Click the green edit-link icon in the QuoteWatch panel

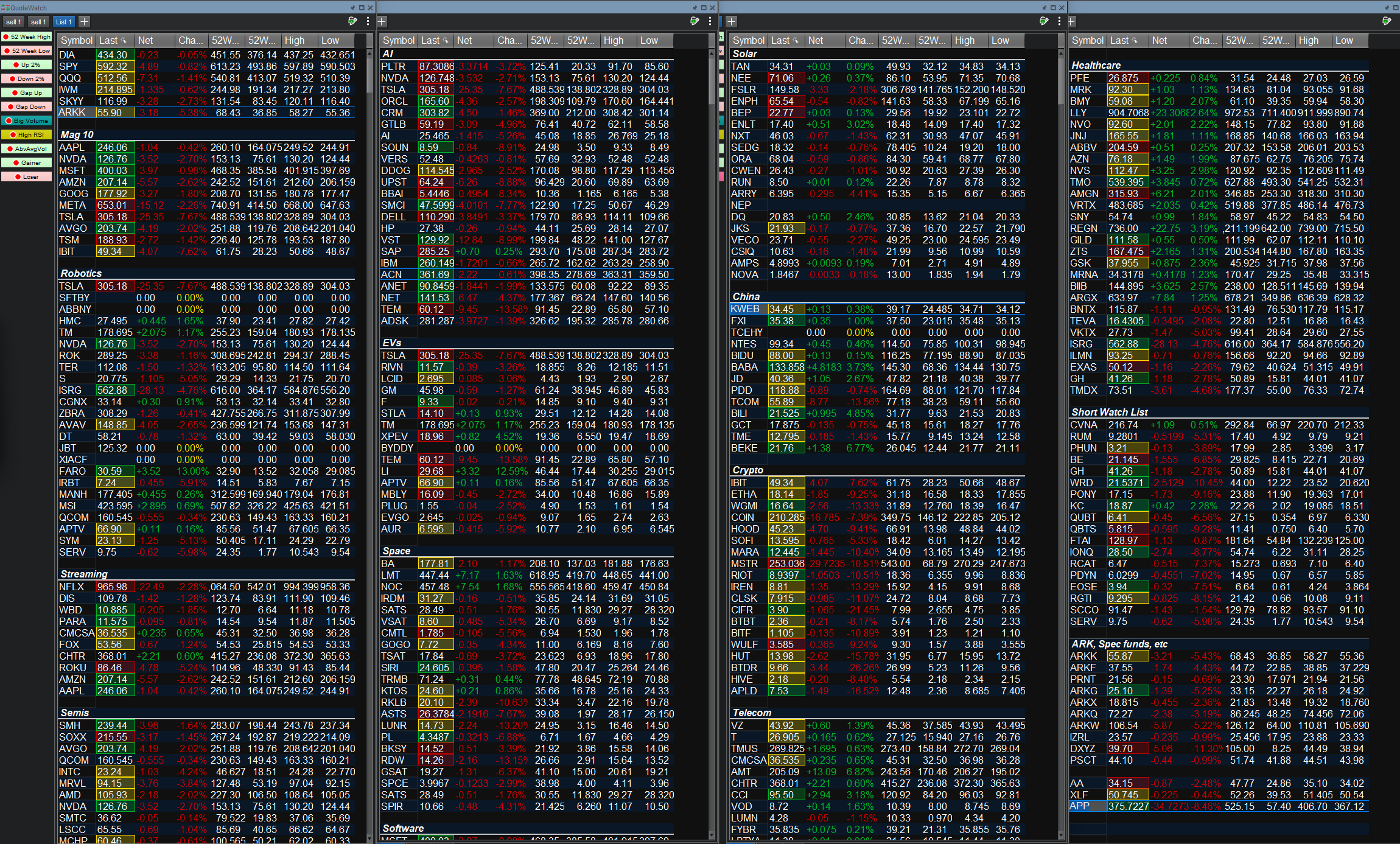coord(352,21)
